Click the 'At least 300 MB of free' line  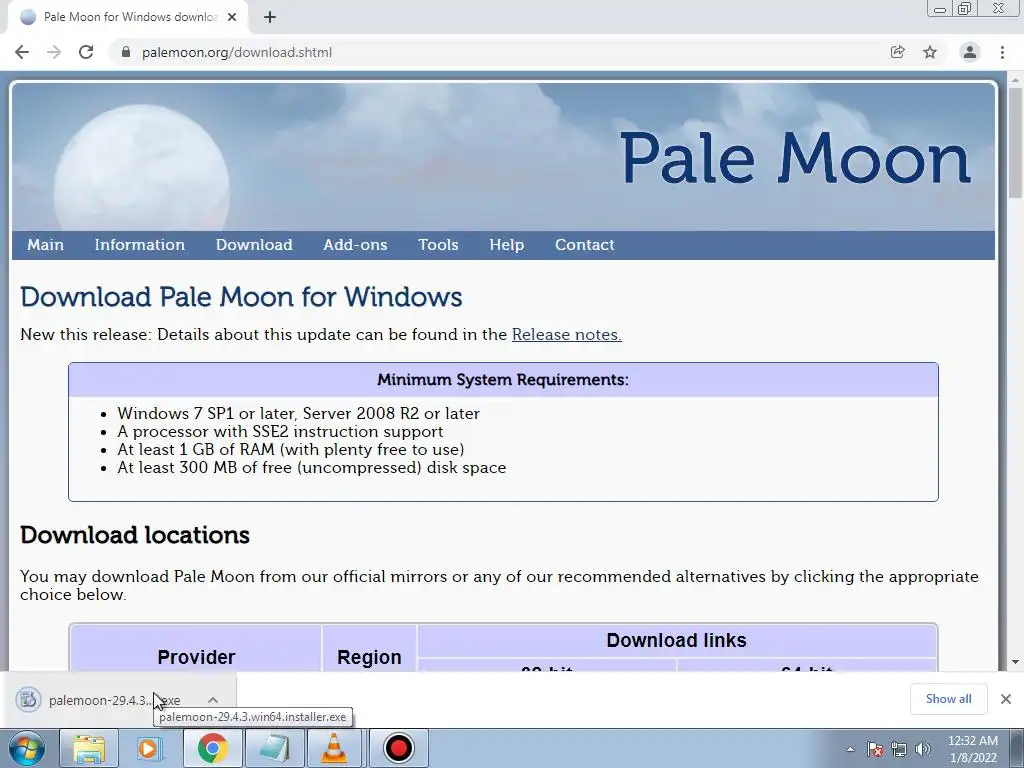point(312,468)
